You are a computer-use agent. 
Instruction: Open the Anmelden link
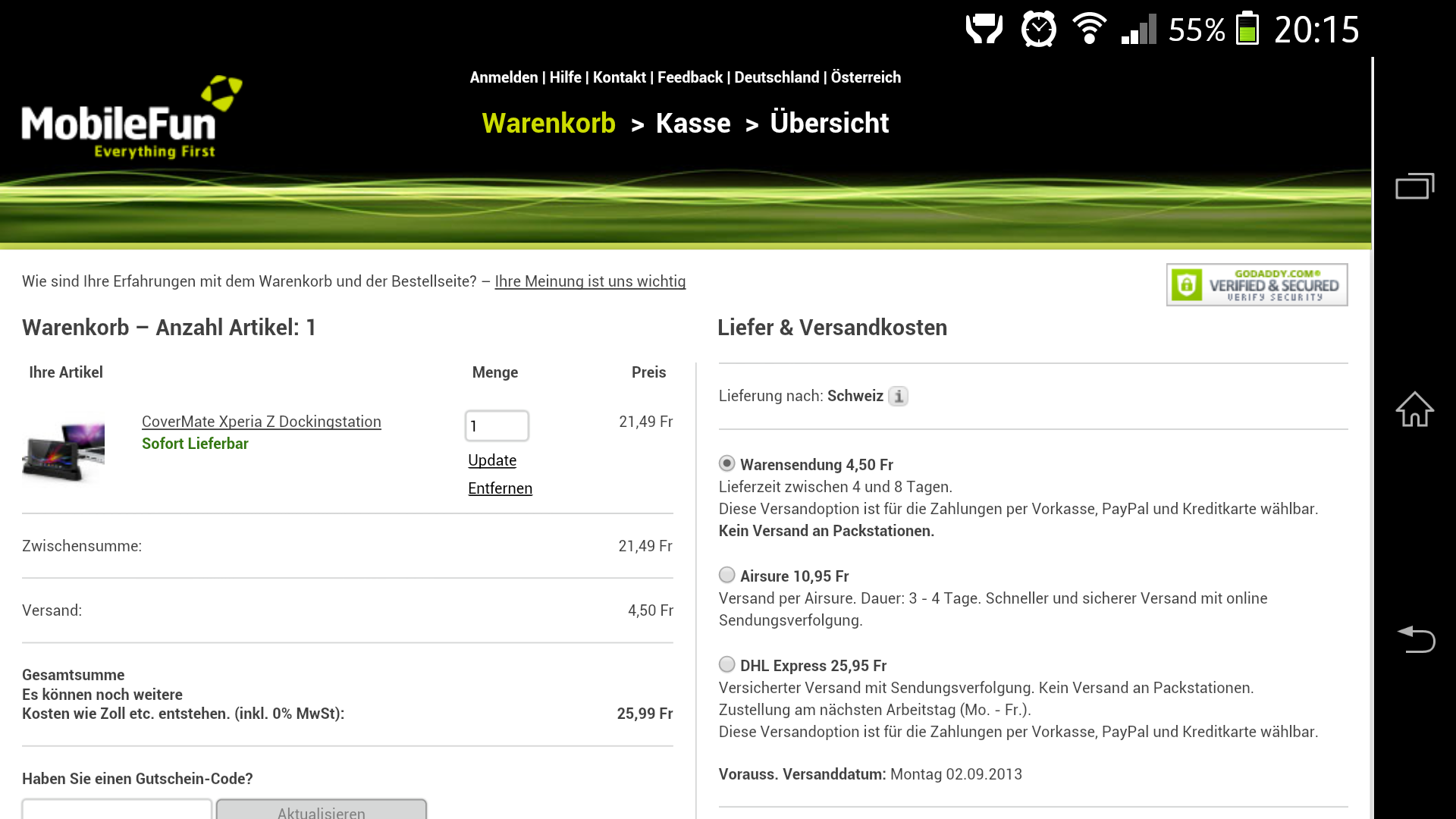coord(504,77)
